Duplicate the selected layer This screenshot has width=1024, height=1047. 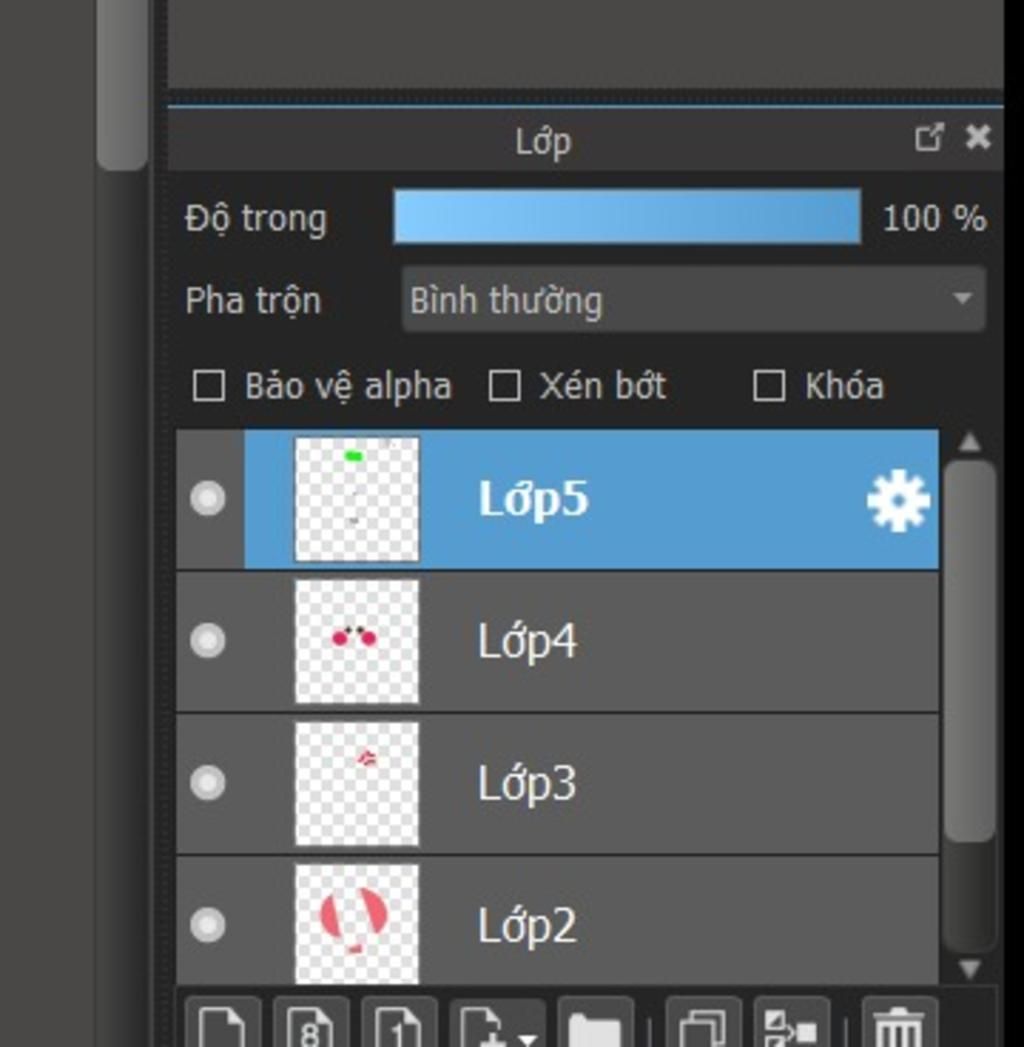704,1023
